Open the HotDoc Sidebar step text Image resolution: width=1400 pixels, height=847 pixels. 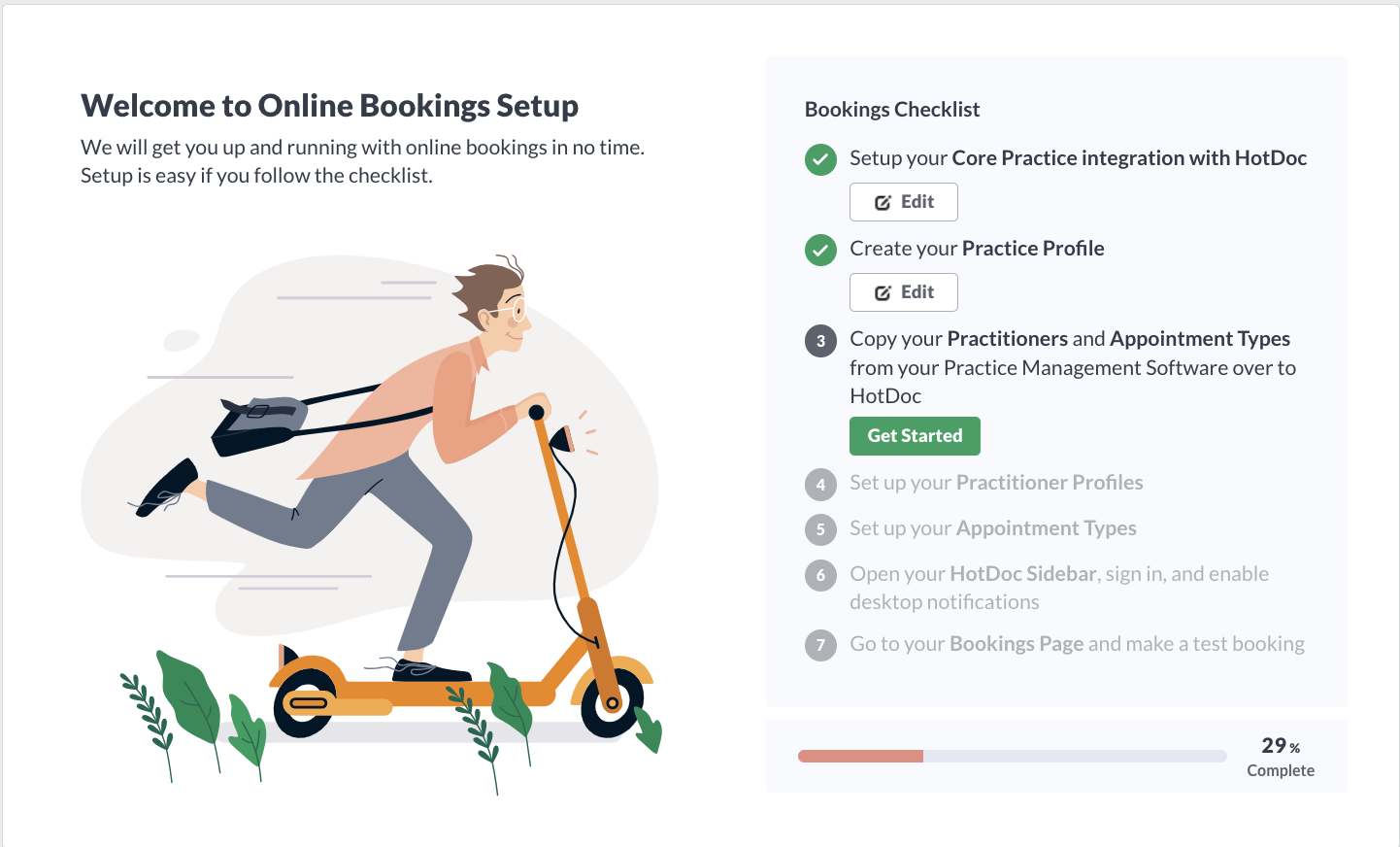1059,588
